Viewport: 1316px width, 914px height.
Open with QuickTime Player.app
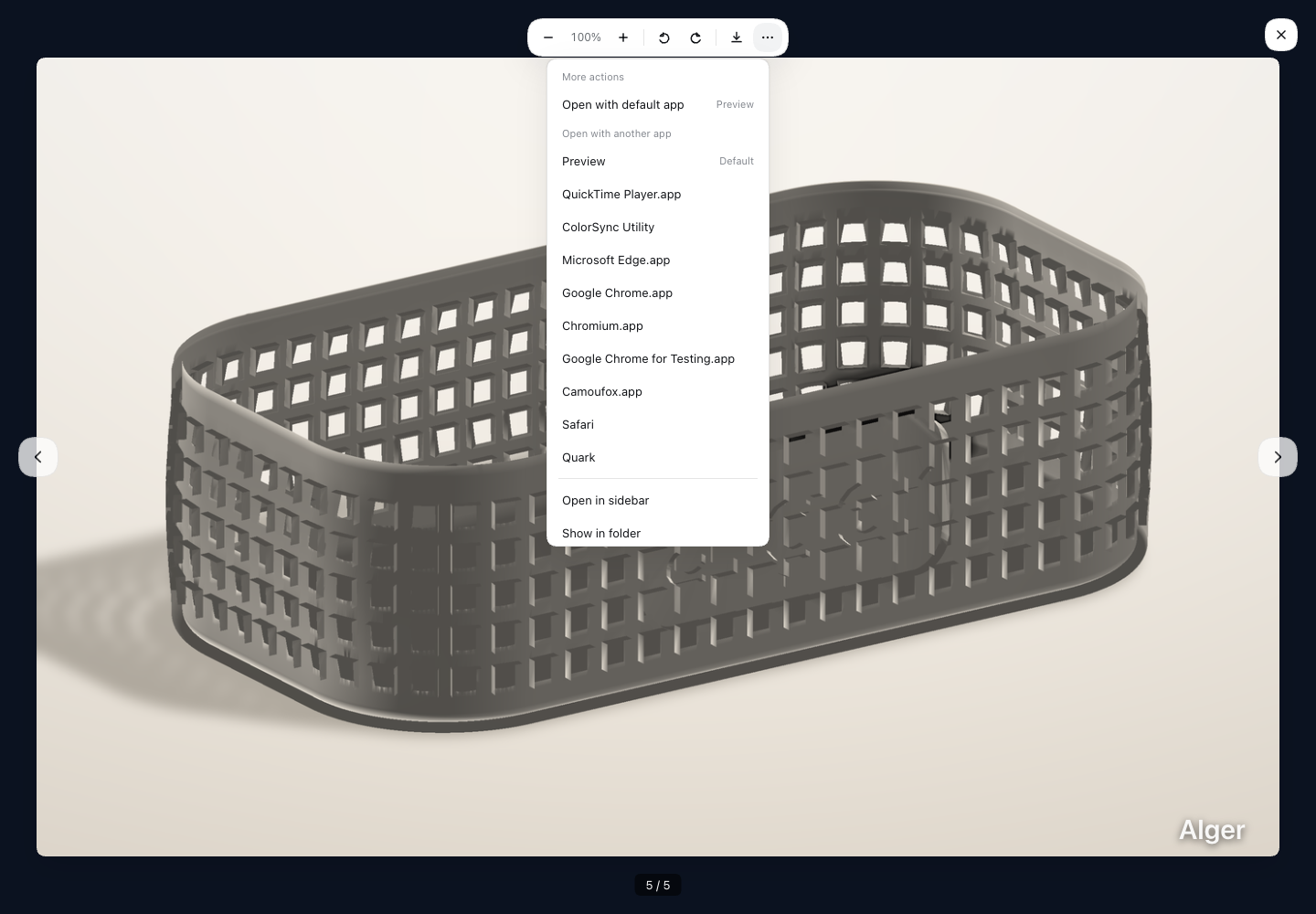658,194
